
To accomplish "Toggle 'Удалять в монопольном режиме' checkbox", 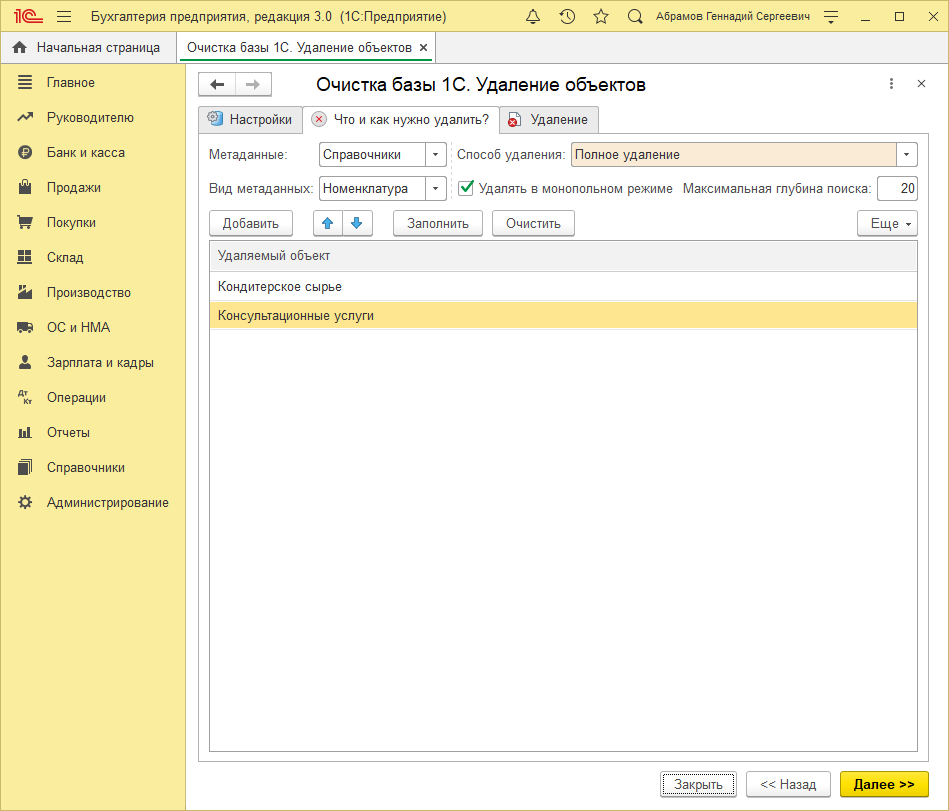I will click(466, 188).
